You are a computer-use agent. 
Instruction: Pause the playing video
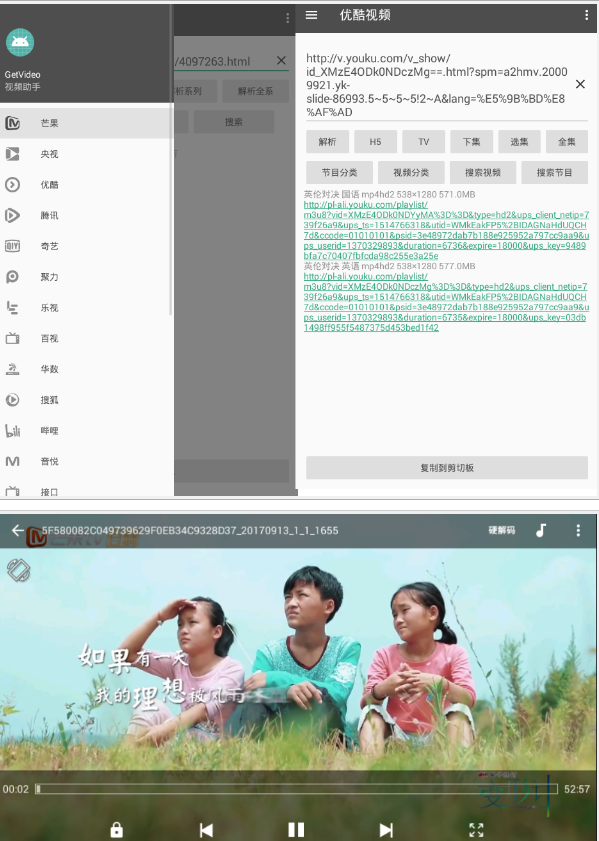click(x=296, y=830)
